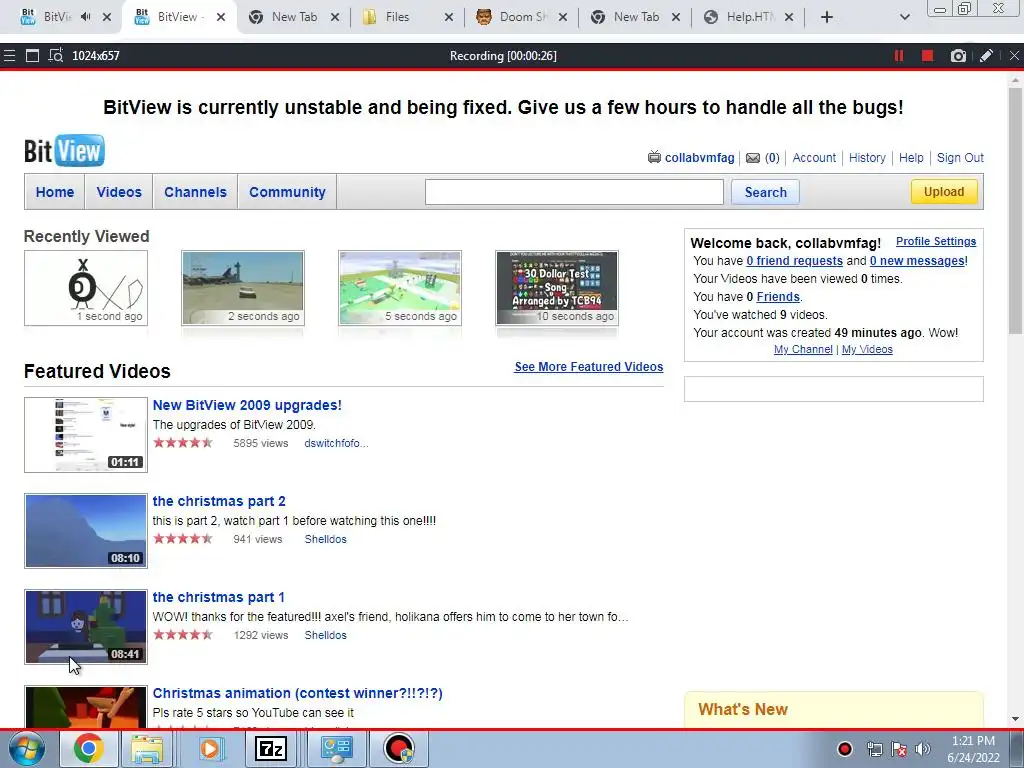Screen dimensions: 1024x768
Task: Open the pencil annotation tool in recorder bar
Action: tap(986, 56)
